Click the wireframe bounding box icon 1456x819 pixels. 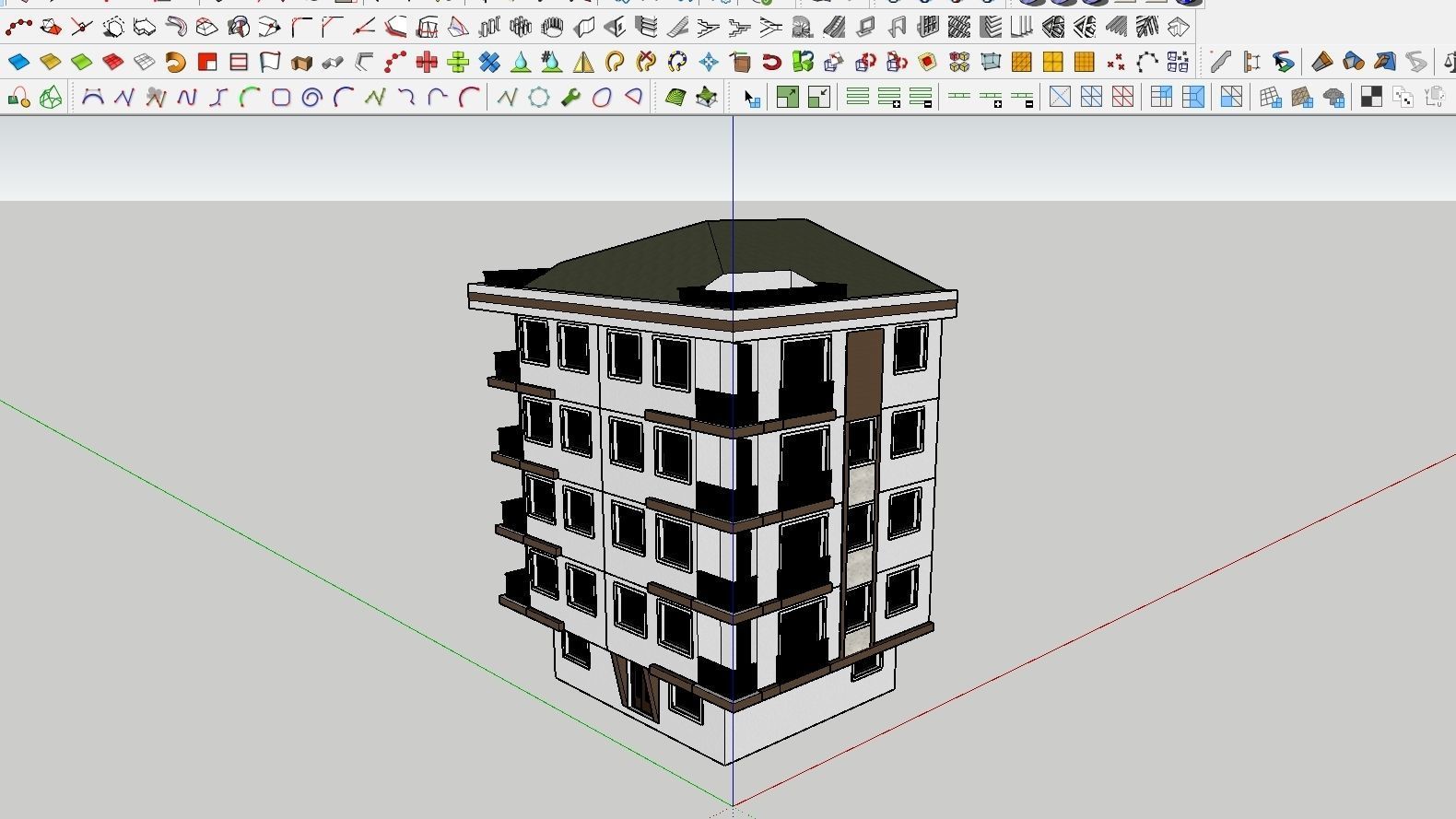tap(991, 62)
